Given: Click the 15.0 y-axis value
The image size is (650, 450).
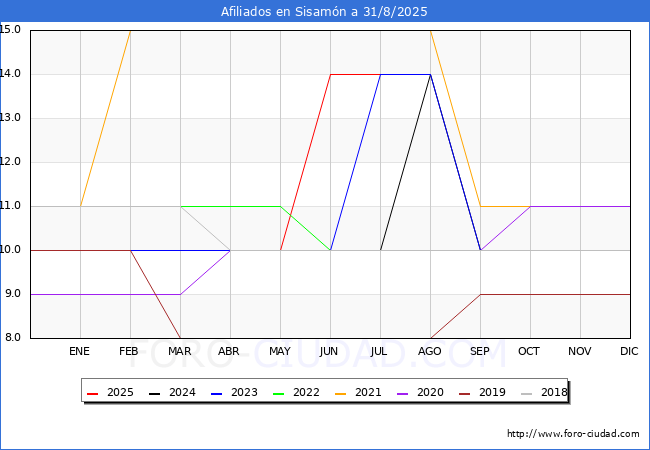Looking at the screenshot, I should 10,29.
